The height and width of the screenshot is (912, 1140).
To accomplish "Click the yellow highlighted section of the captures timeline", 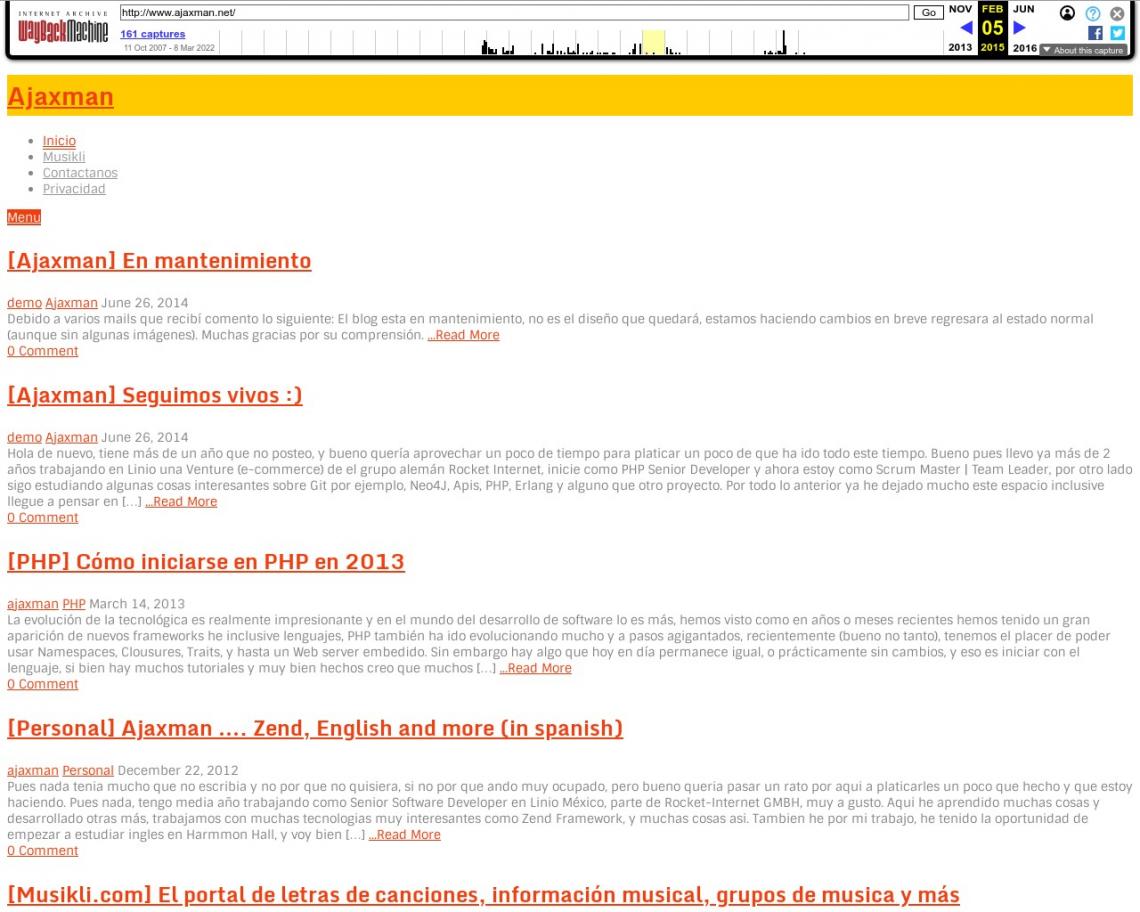I will click(x=654, y=43).
